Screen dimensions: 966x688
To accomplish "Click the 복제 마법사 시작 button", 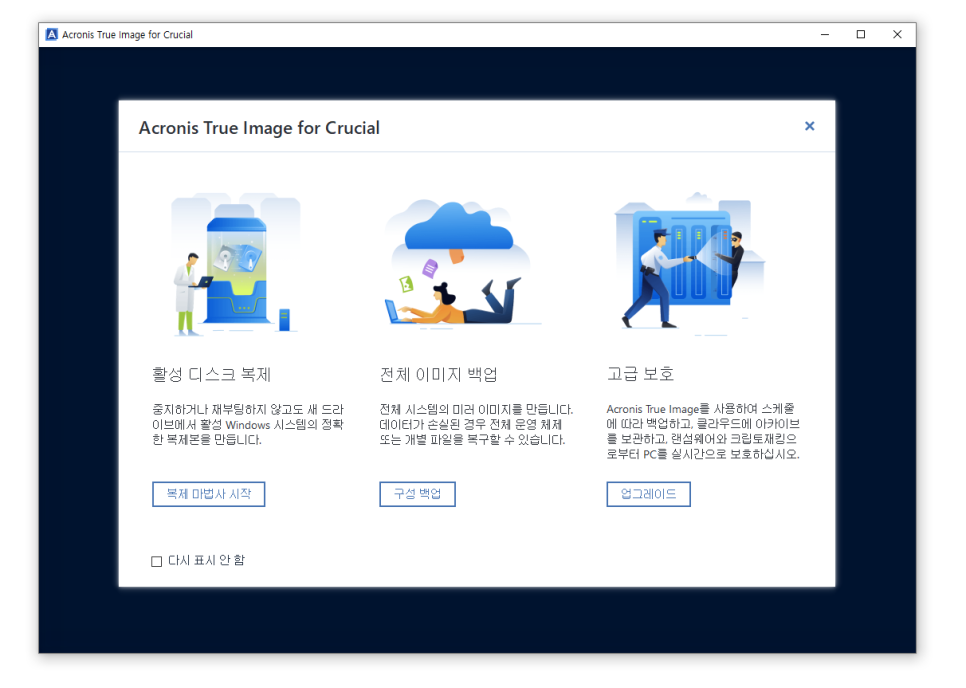I will pyautogui.click(x=208, y=494).
